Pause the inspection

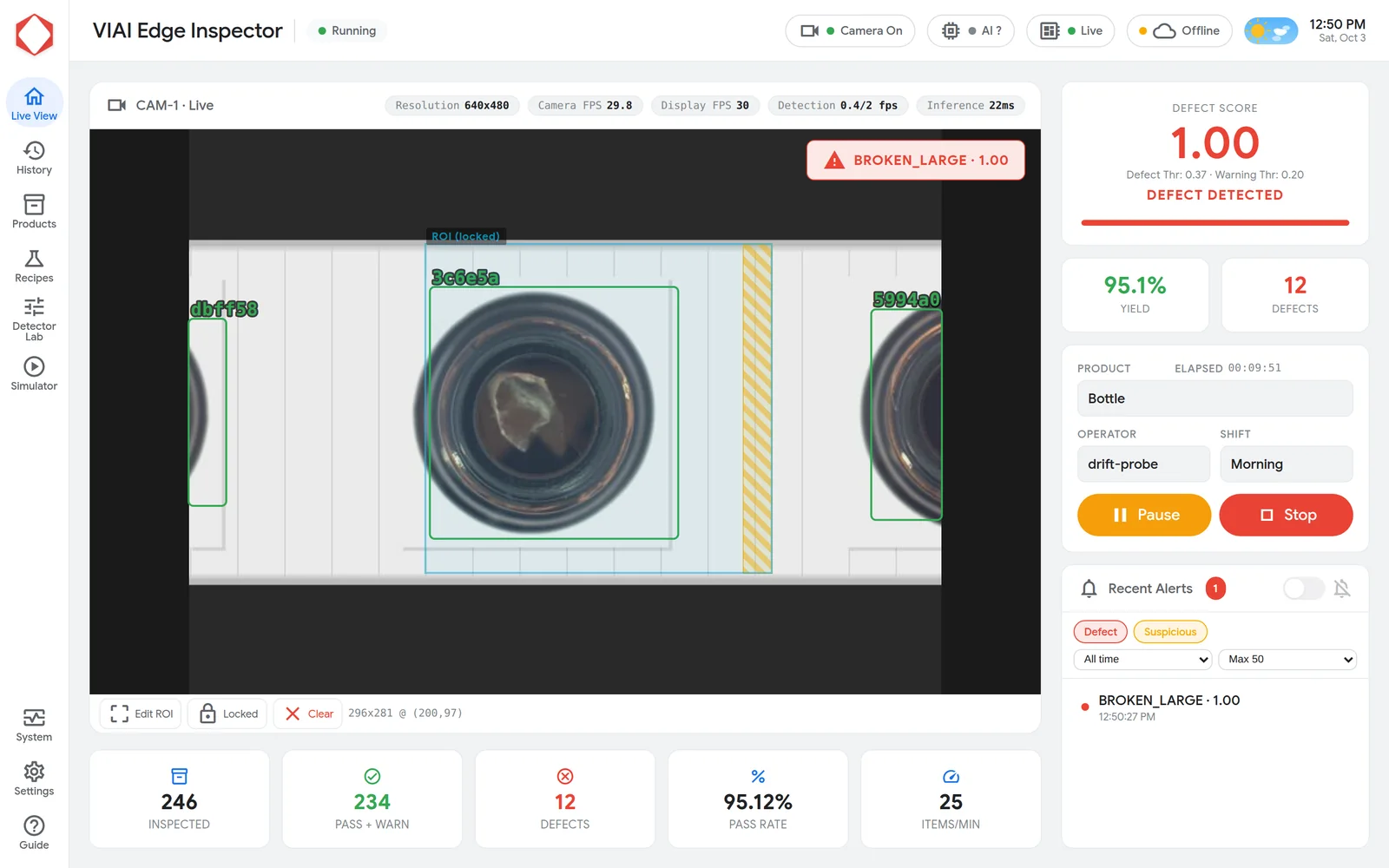pos(1144,515)
